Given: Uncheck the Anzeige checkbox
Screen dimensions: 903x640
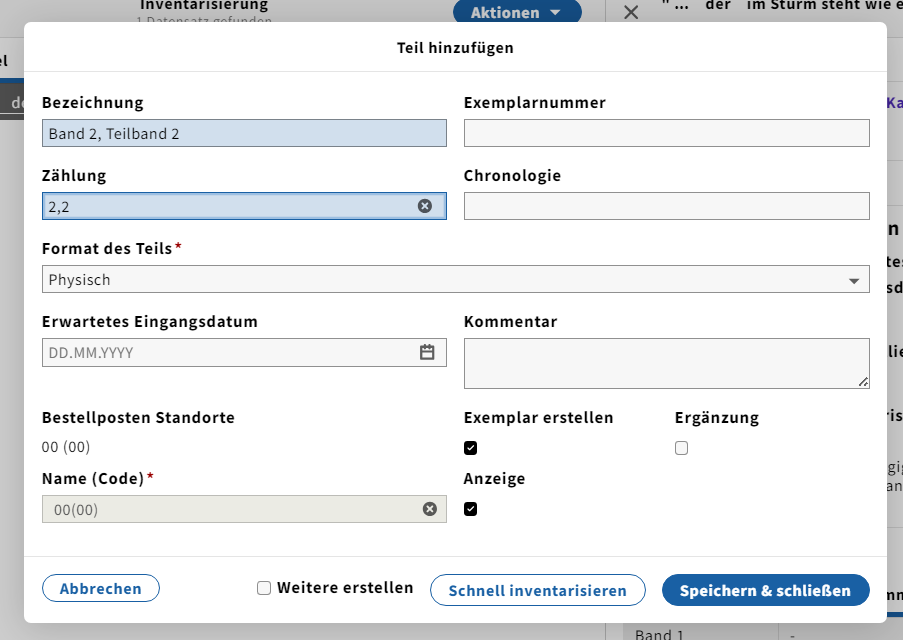Looking at the screenshot, I should pyautogui.click(x=471, y=509).
